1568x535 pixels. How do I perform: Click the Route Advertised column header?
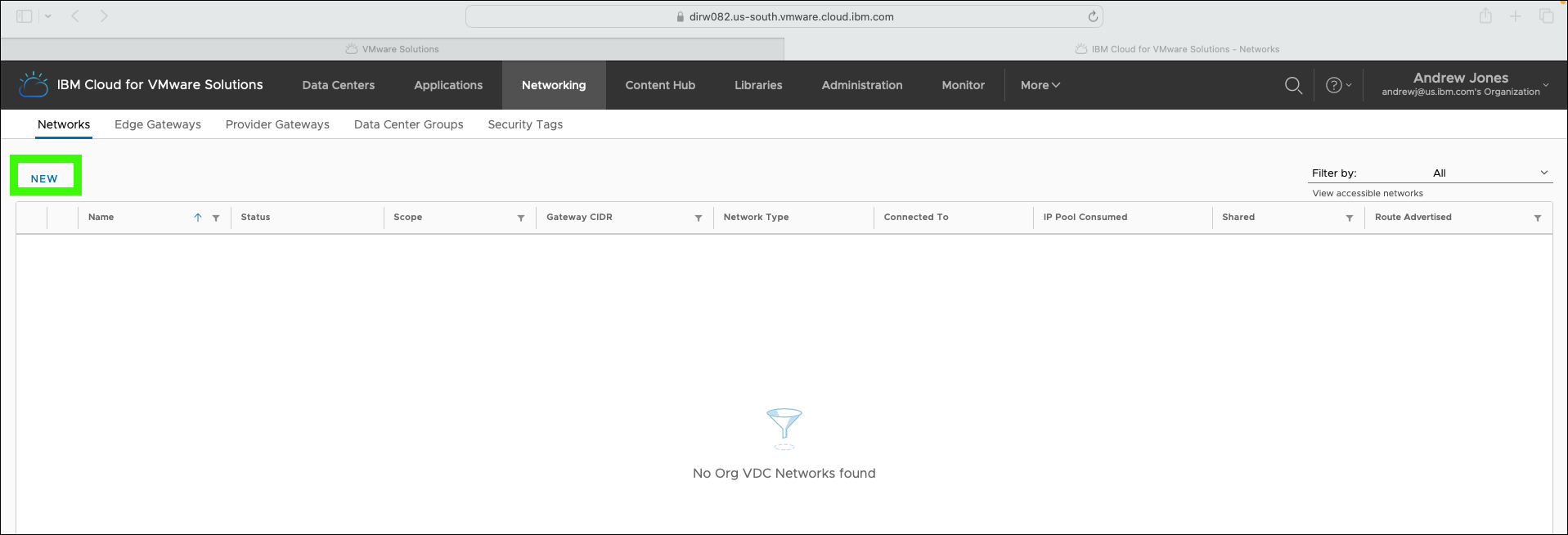coord(1413,218)
